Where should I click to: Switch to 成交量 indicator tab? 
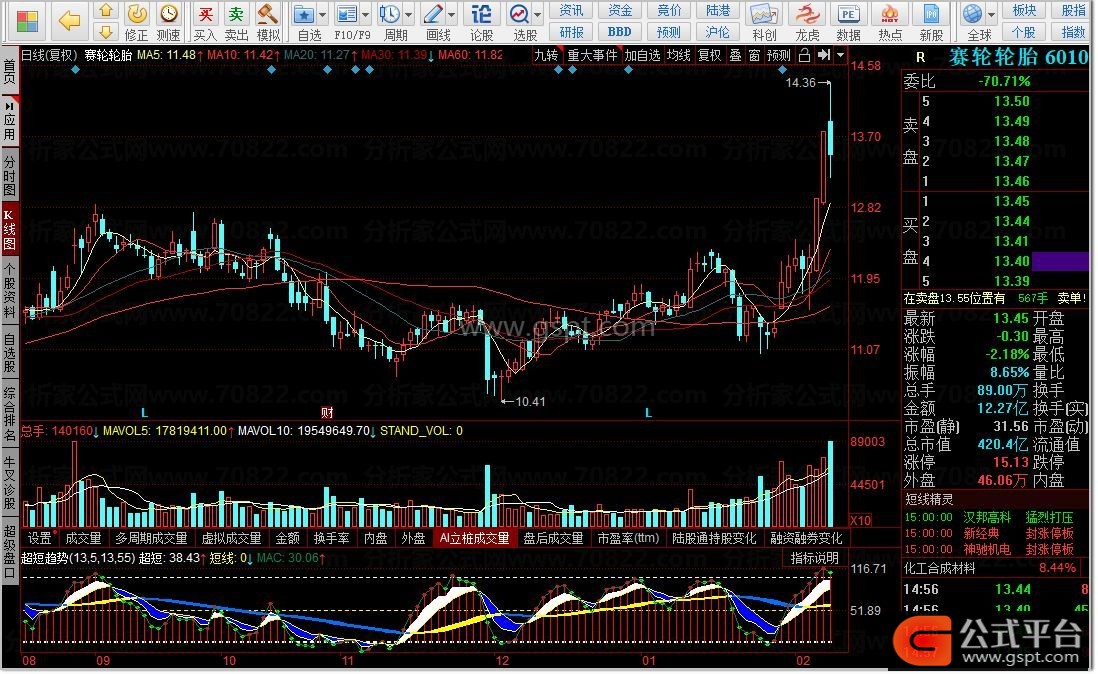[x=83, y=539]
